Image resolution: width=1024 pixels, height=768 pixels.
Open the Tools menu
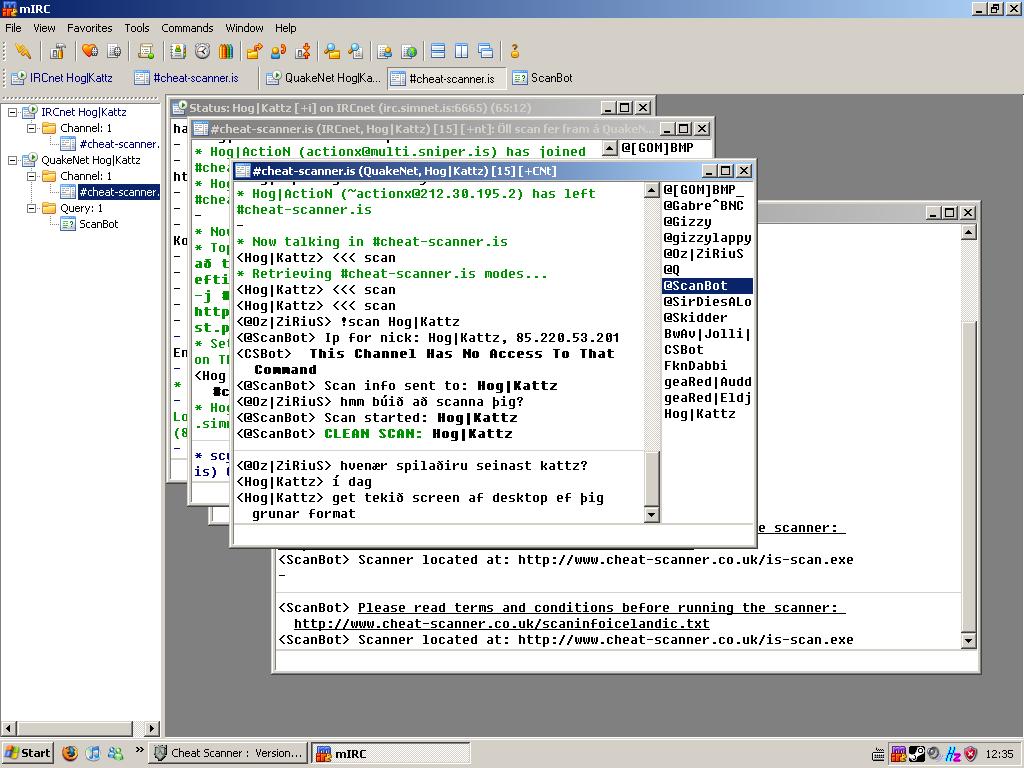136,28
